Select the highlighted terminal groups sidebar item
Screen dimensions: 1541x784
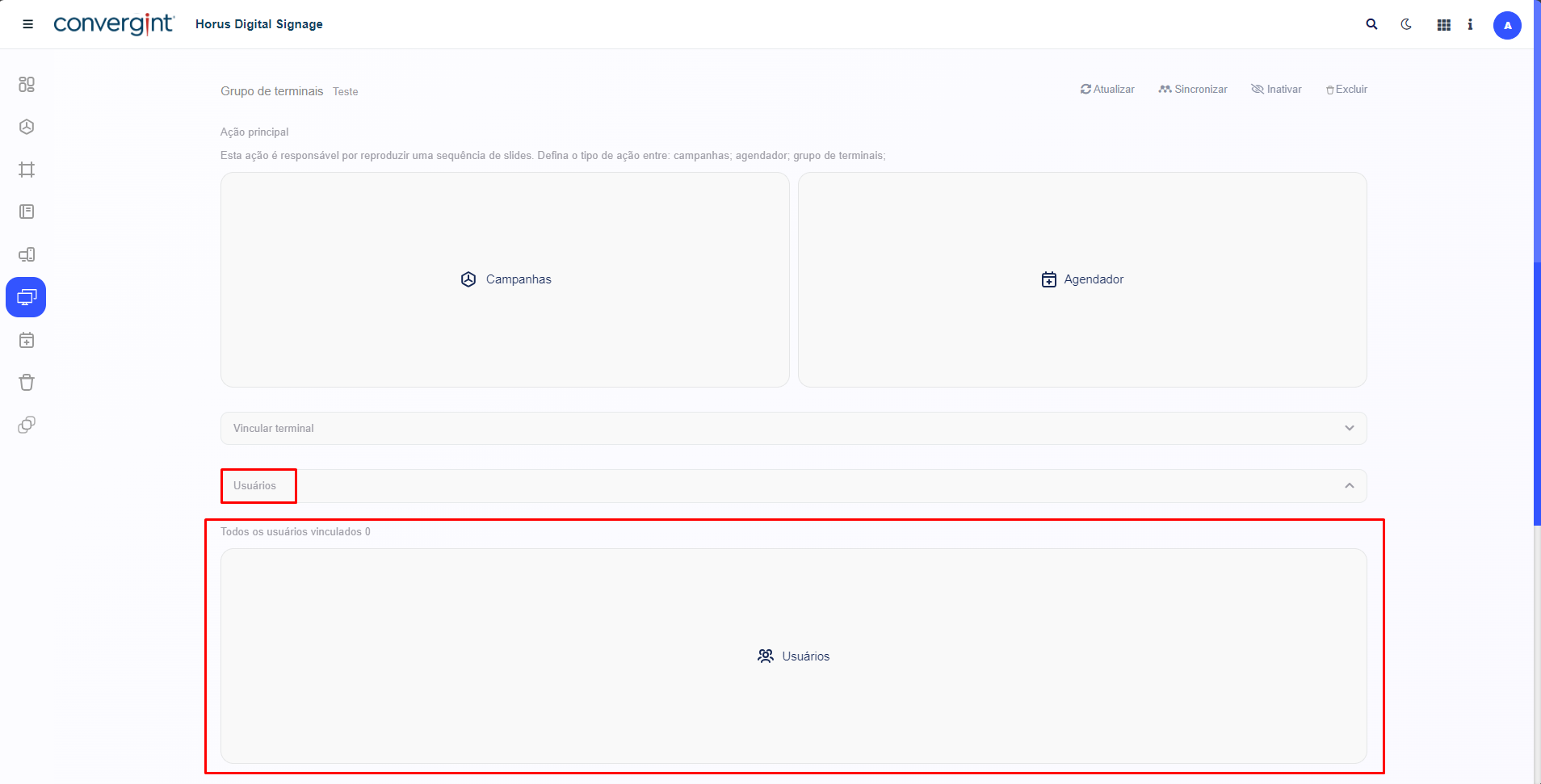(x=26, y=297)
